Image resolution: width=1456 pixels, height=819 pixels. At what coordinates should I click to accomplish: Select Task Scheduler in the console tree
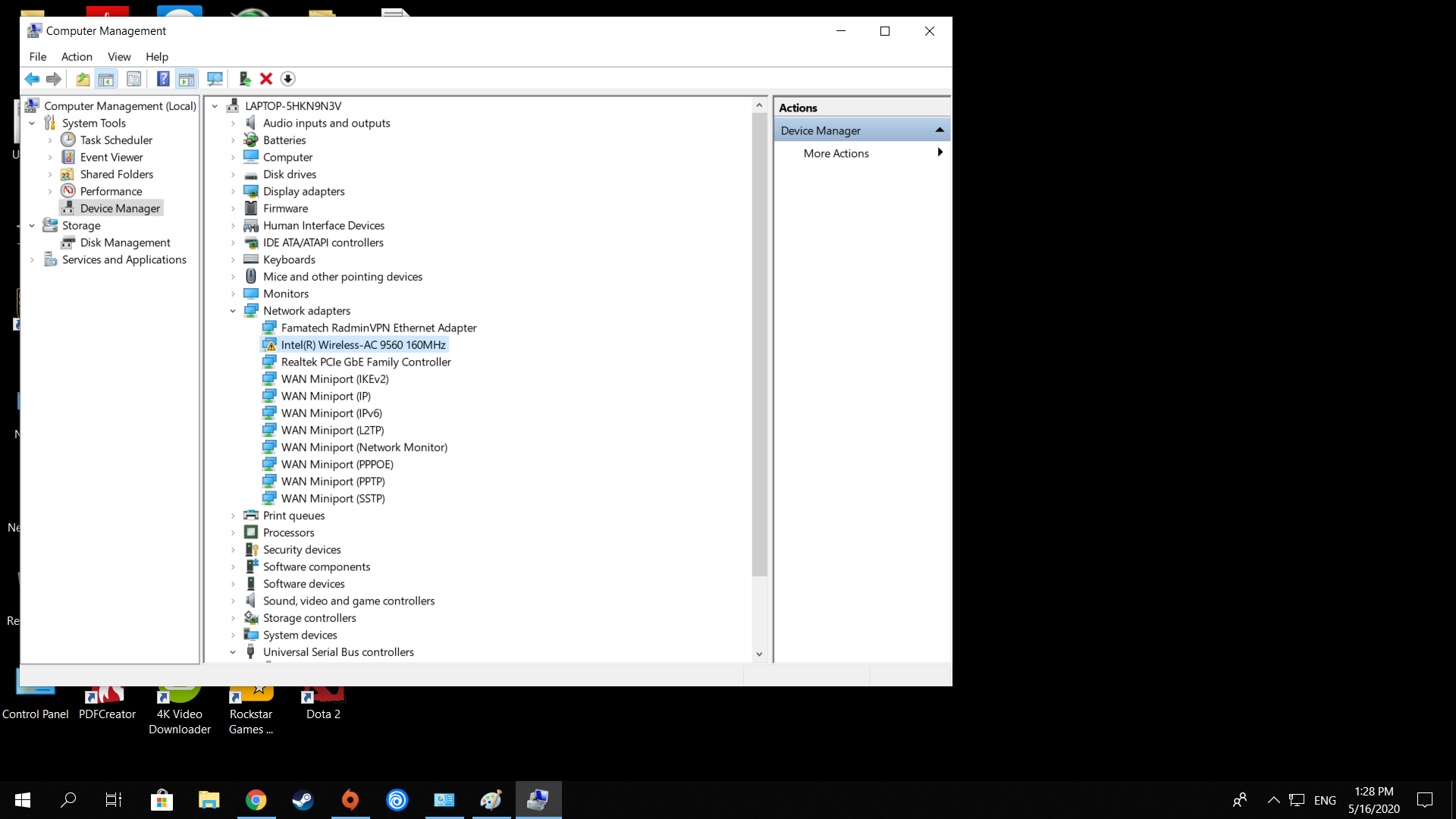tap(116, 140)
